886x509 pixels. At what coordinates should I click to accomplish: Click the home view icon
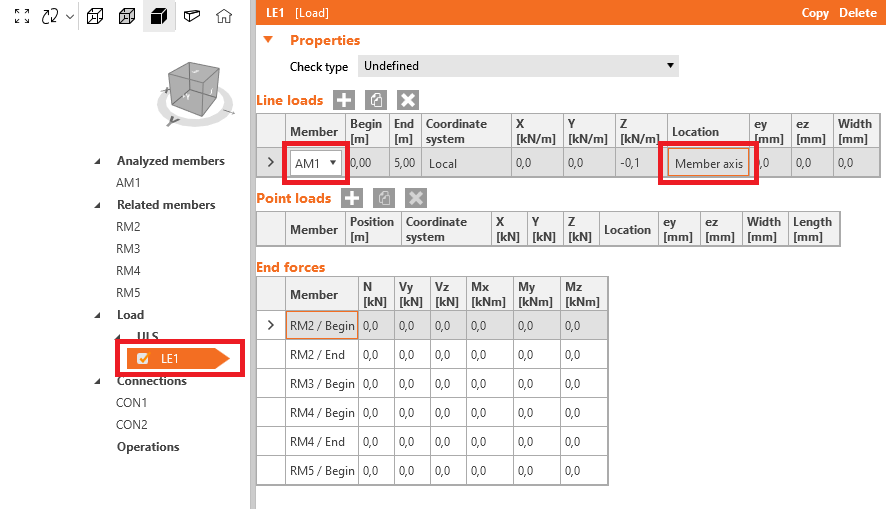point(224,16)
